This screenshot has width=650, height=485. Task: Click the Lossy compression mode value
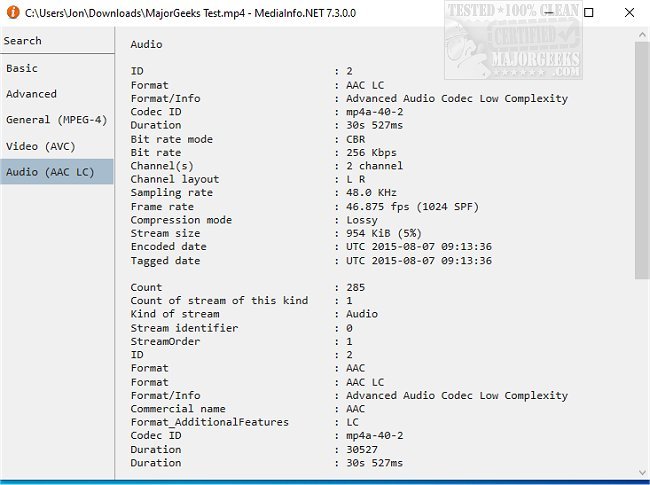coord(362,220)
